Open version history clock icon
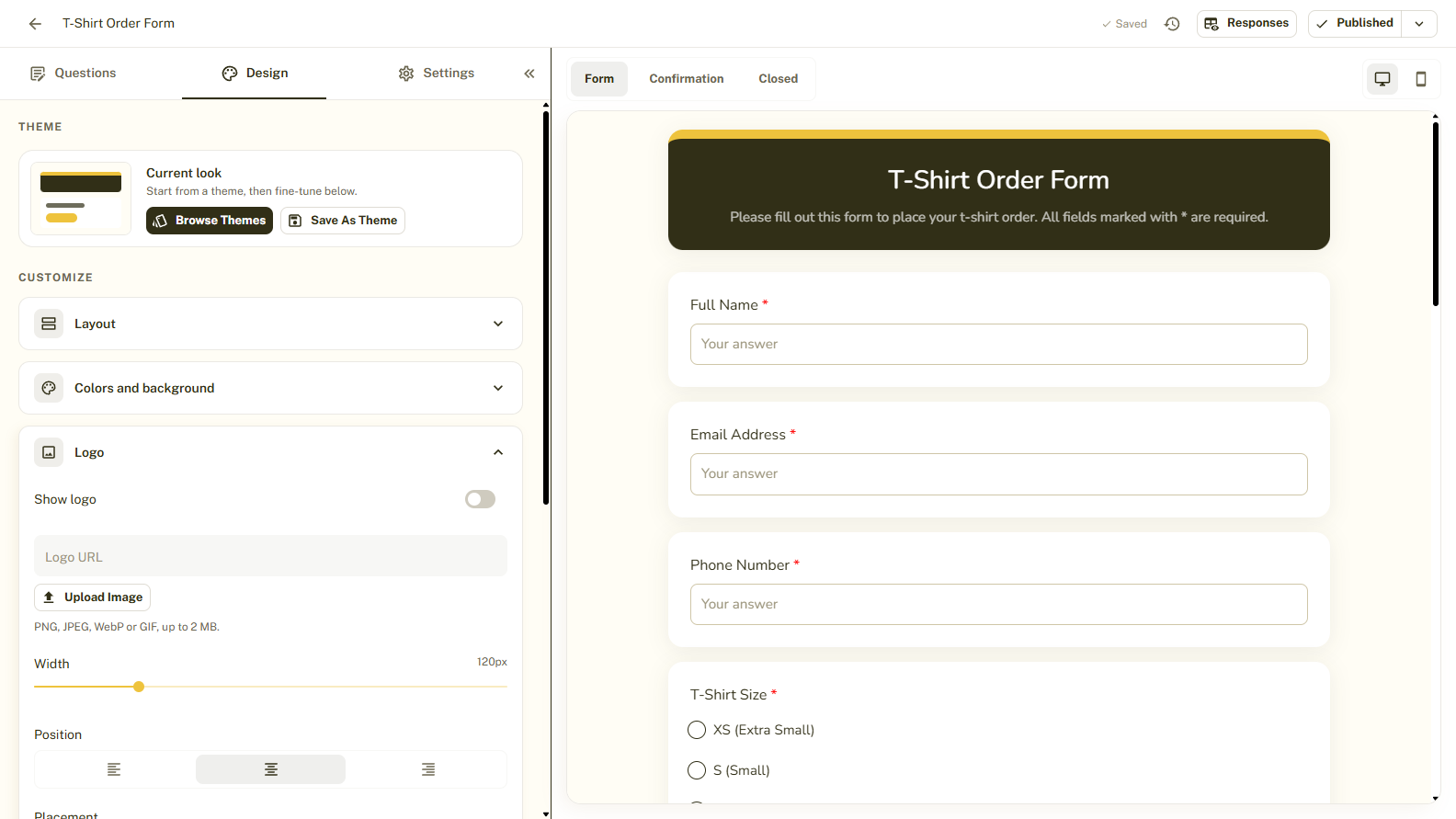The height and width of the screenshot is (819, 1456). coord(1172,24)
